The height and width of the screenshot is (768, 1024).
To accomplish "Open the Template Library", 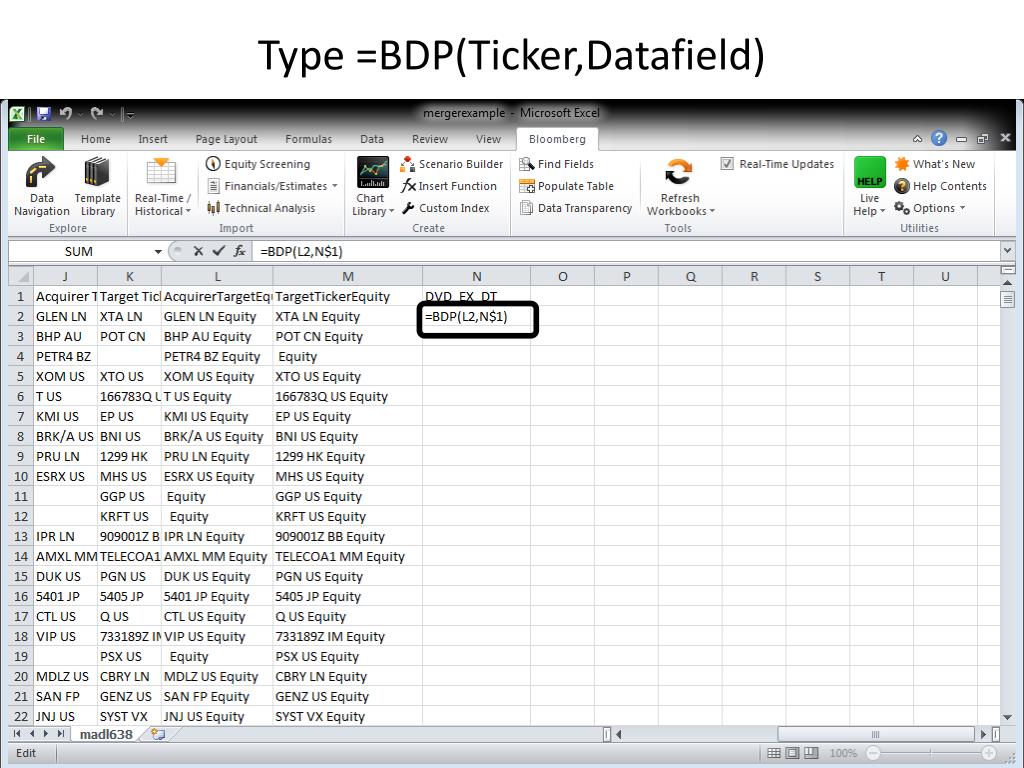I will pyautogui.click(x=97, y=186).
